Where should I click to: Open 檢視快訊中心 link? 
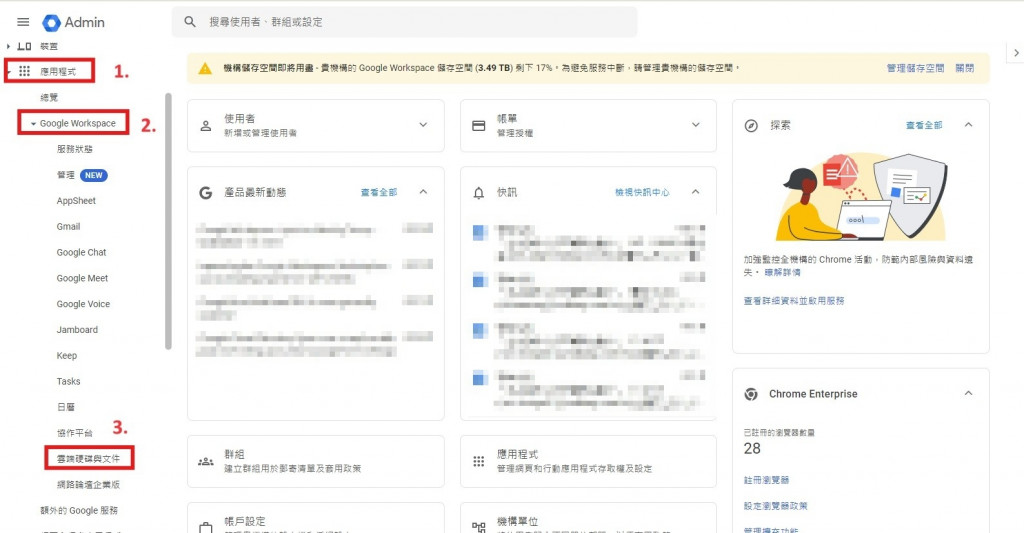click(x=642, y=192)
